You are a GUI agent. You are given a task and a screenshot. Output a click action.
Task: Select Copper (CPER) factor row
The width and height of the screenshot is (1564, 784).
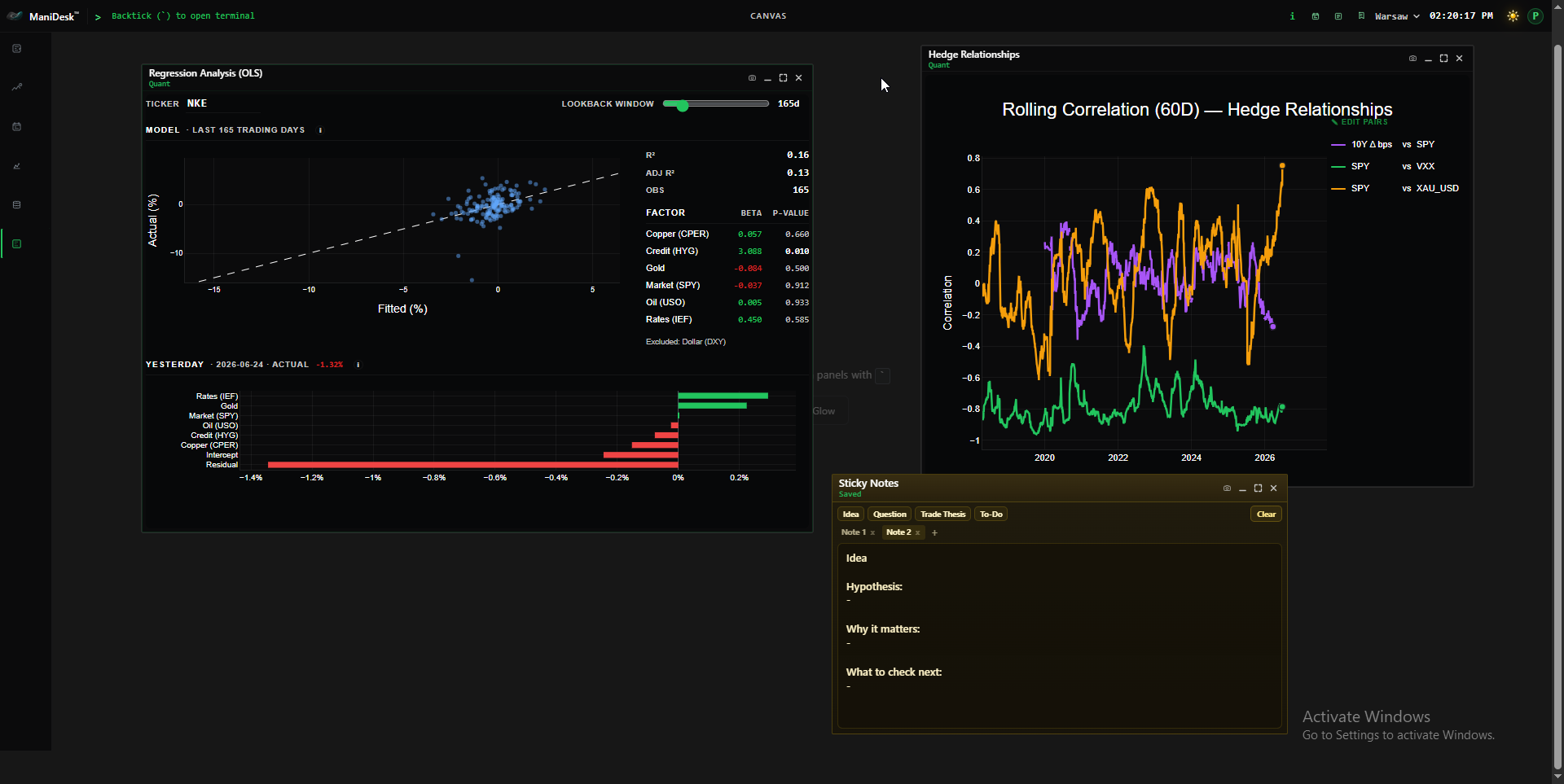[x=727, y=234]
